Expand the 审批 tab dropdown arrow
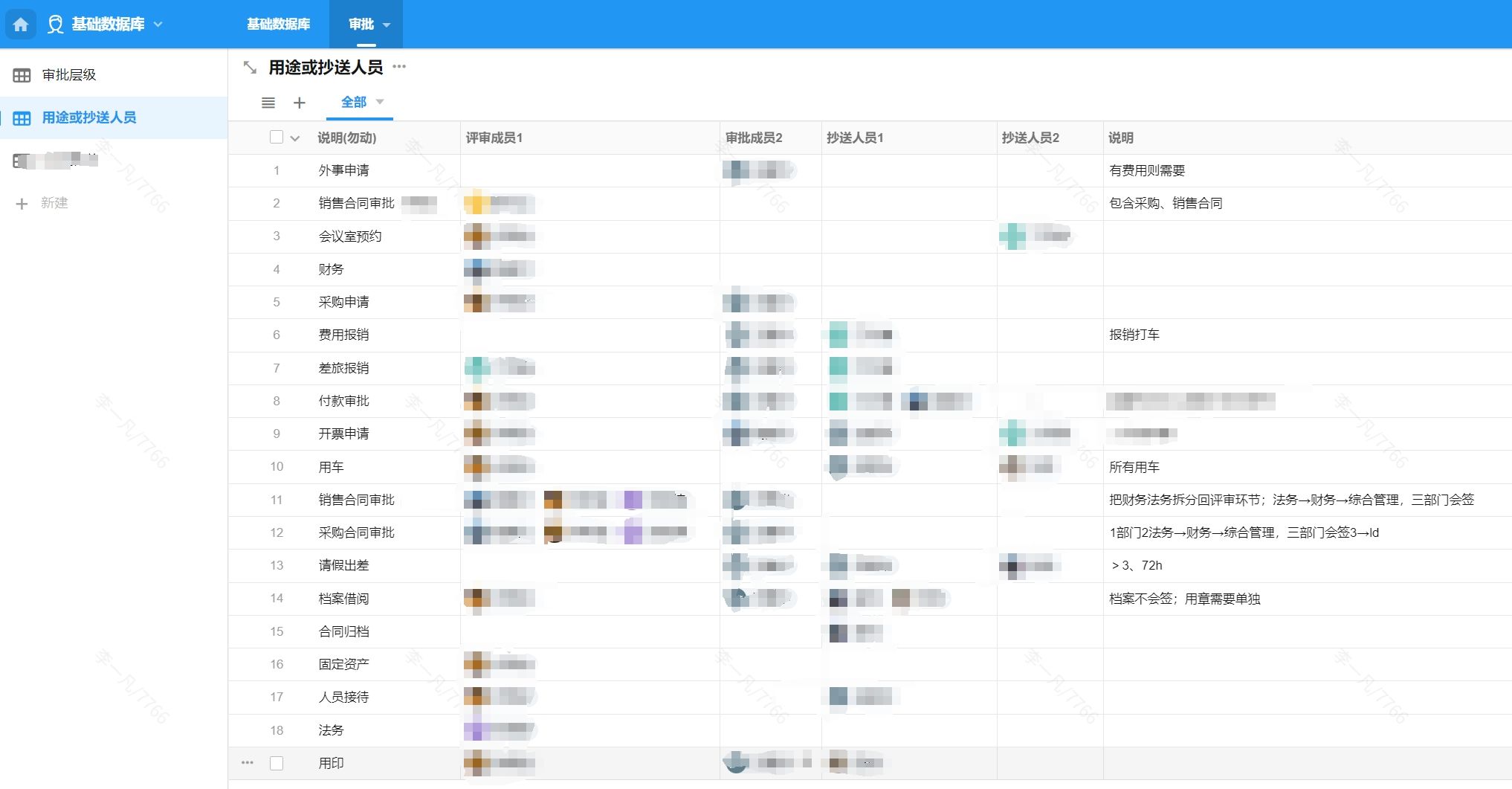Image resolution: width=1512 pixels, height=789 pixels. (387, 25)
